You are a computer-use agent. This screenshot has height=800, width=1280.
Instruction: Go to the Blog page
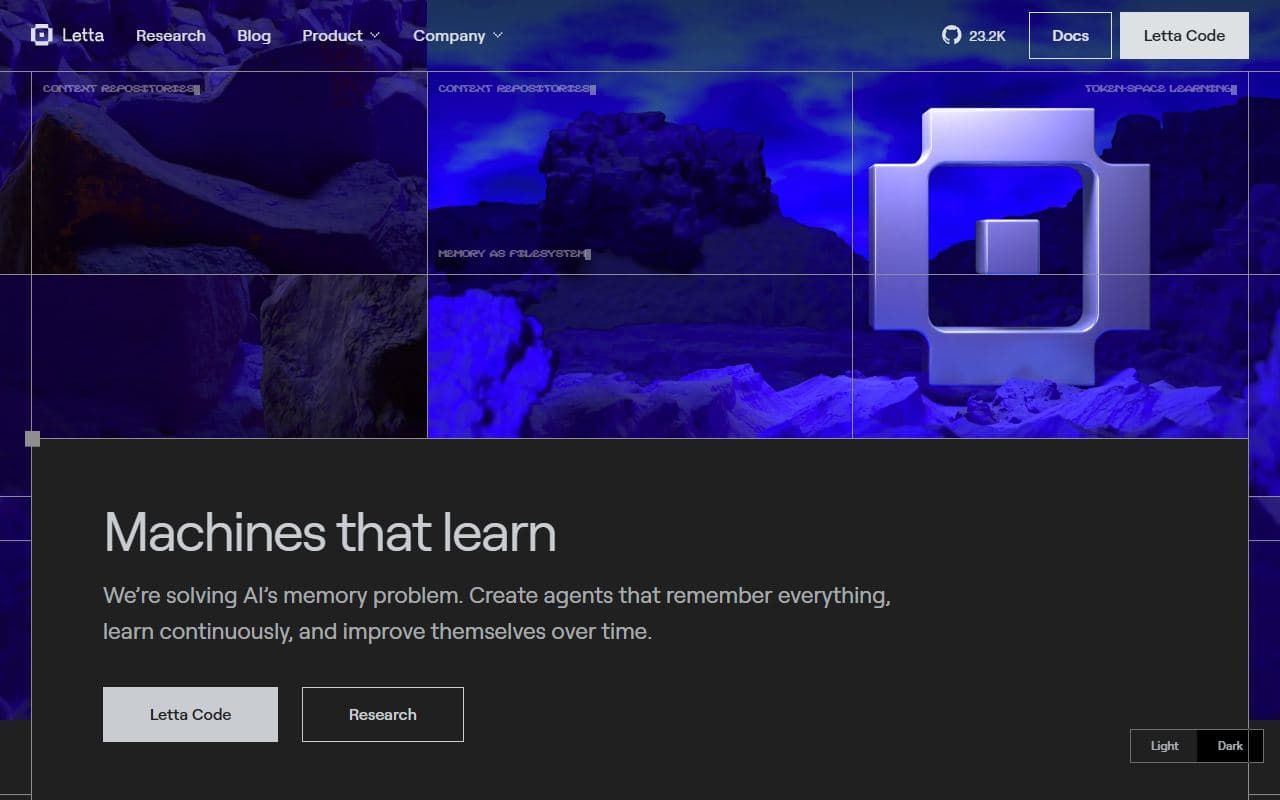254,35
